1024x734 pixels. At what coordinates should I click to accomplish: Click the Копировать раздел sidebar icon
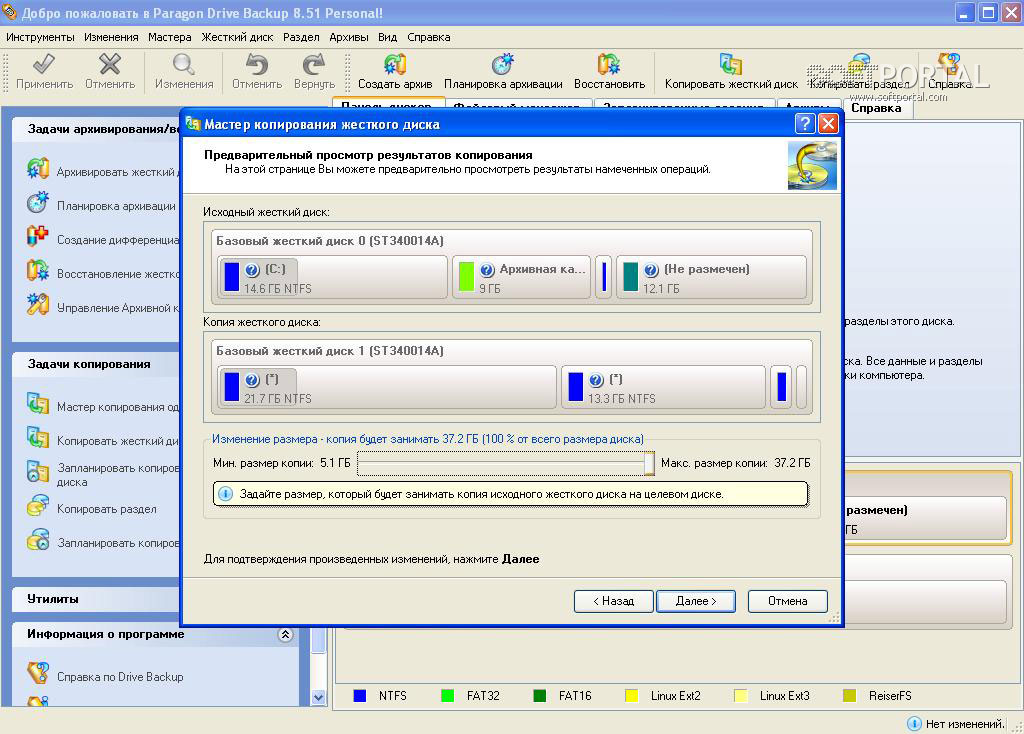38,505
